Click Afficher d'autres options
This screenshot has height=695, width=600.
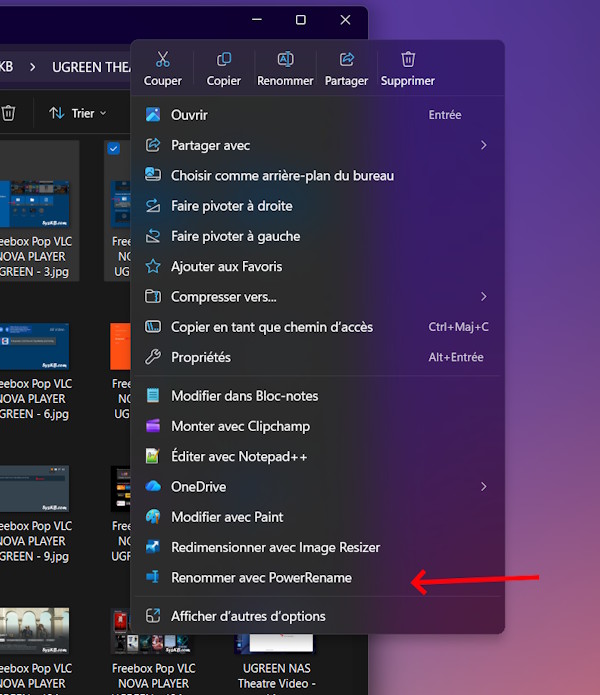click(x=248, y=616)
